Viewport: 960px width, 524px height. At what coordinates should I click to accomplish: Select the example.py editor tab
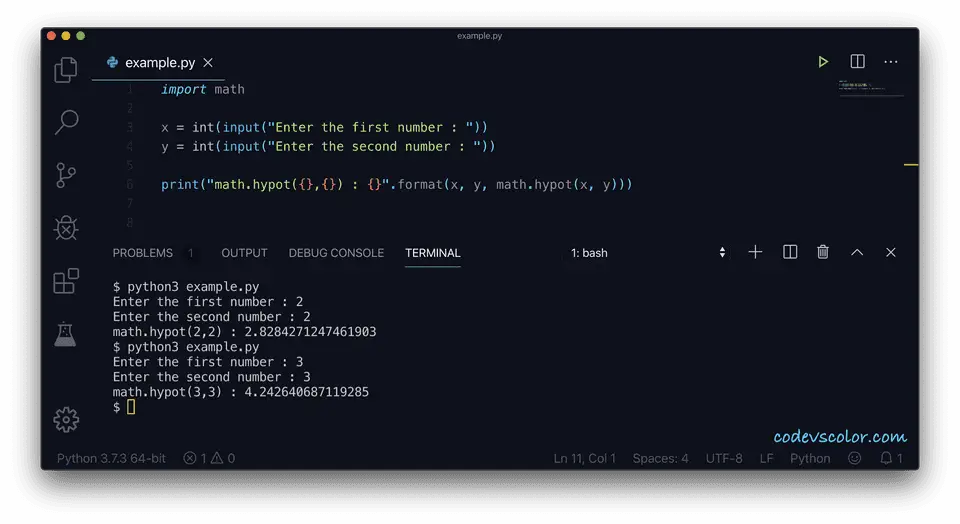pyautogui.click(x=159, y=62)
